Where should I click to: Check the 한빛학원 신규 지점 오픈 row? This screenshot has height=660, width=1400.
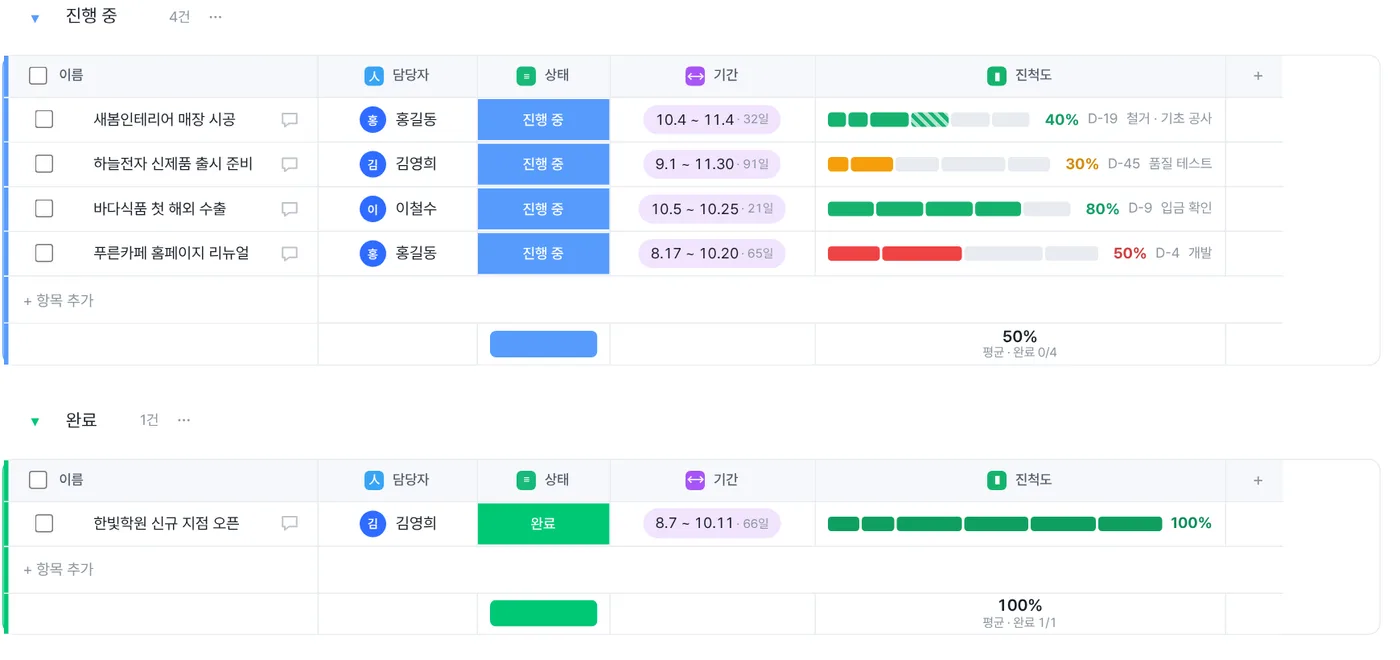click(44, 523)
